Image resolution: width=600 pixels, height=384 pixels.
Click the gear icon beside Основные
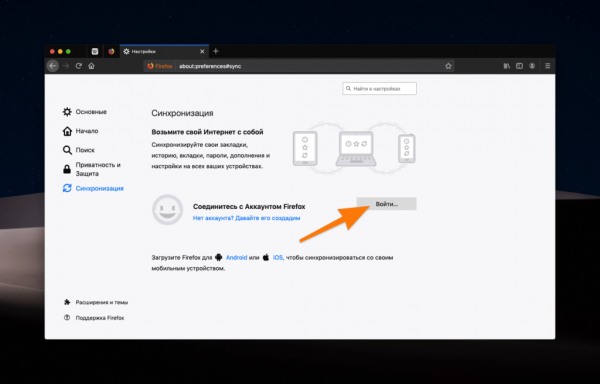(x=67, y=112)
